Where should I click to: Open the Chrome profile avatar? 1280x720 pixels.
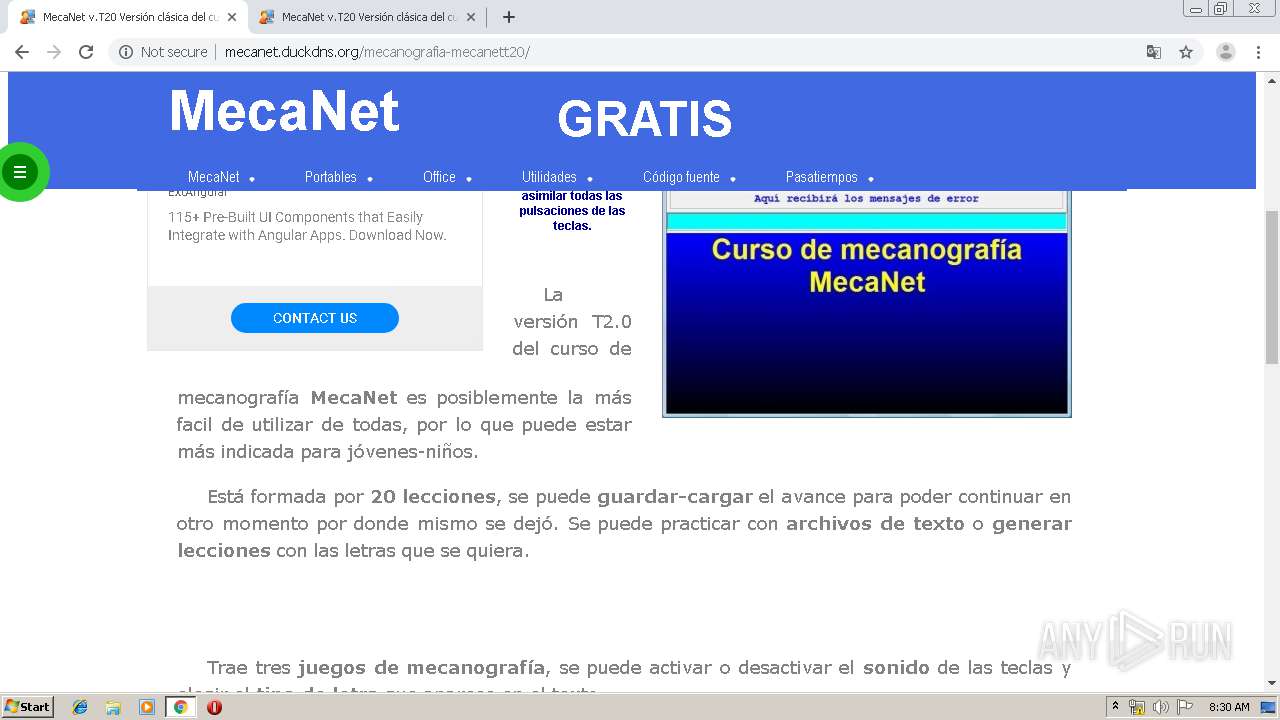(x=1226, y=52)
